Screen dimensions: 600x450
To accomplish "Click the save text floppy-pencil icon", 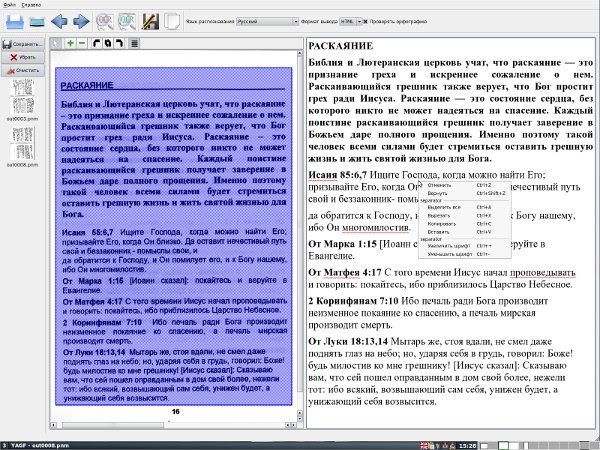I will 150,21.
